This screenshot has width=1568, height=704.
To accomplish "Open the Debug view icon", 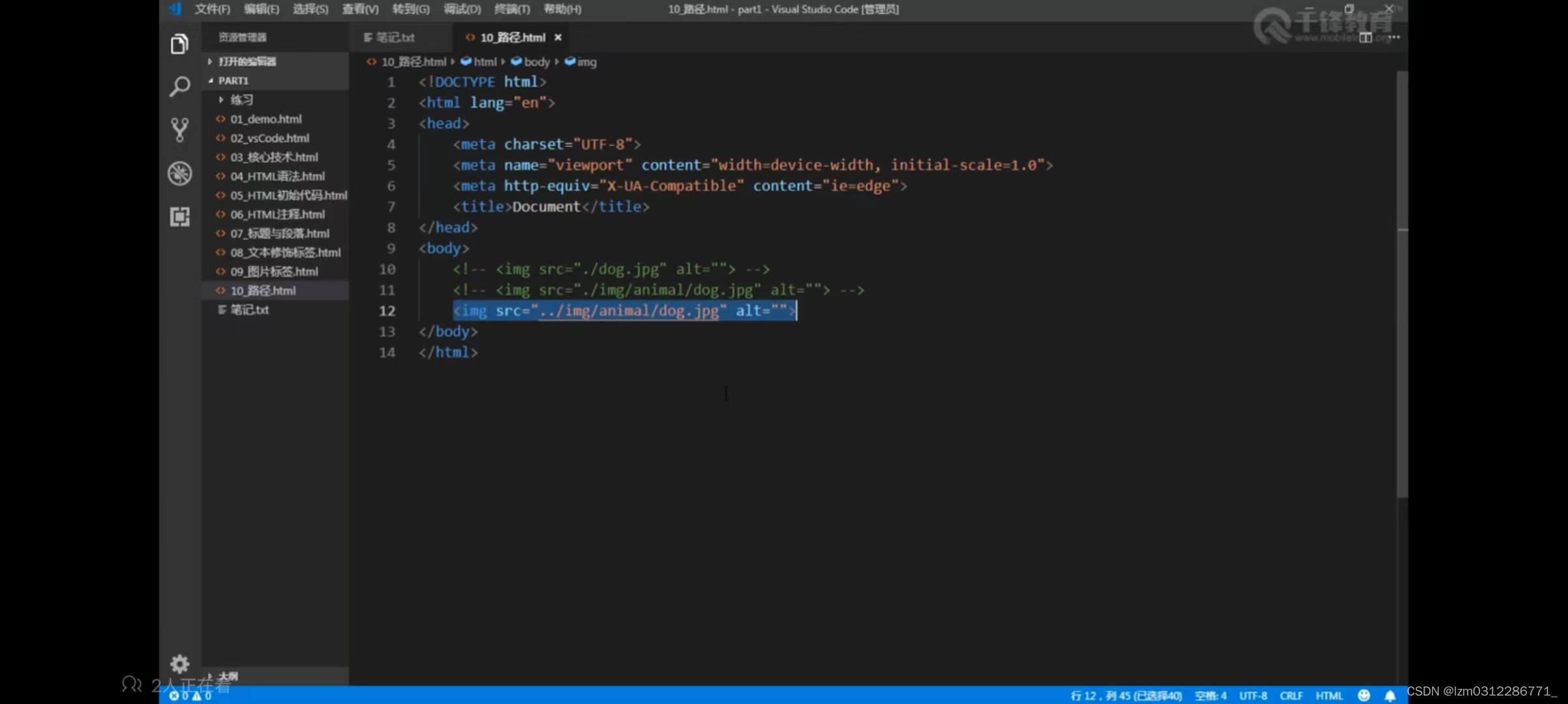I will point(179,173).
